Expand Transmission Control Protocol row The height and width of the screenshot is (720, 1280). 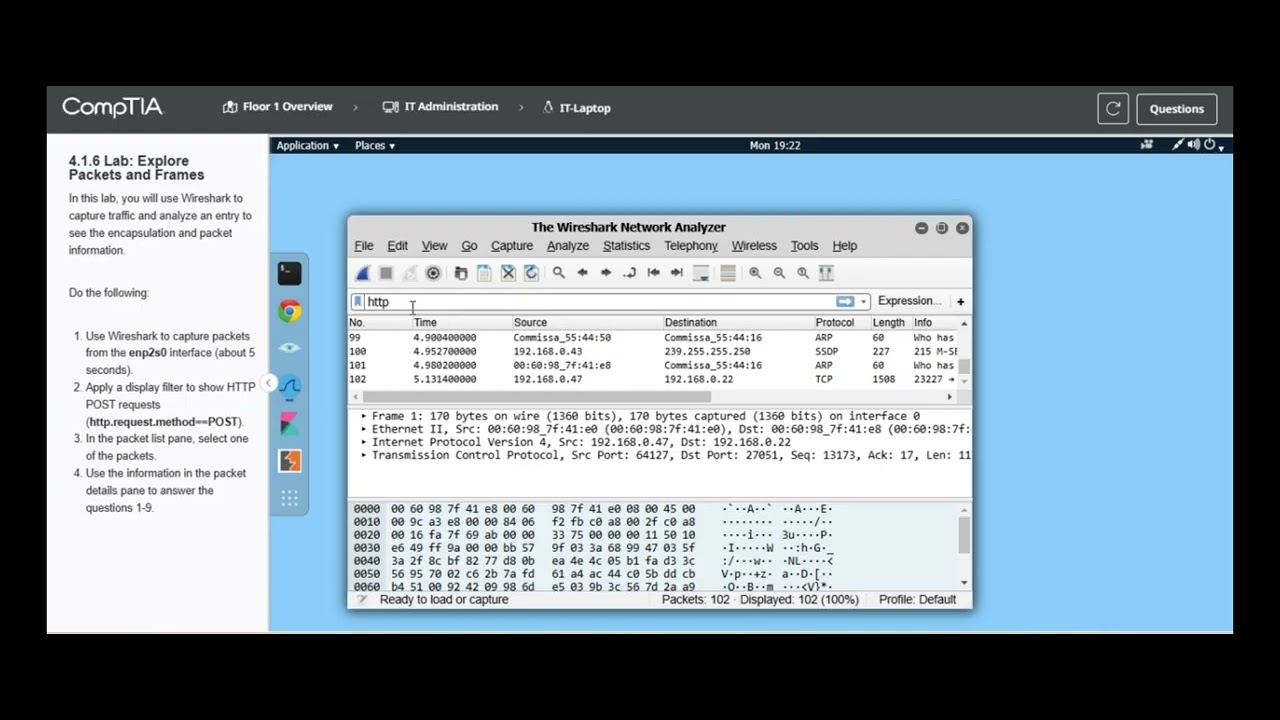(x=364, y=455)
